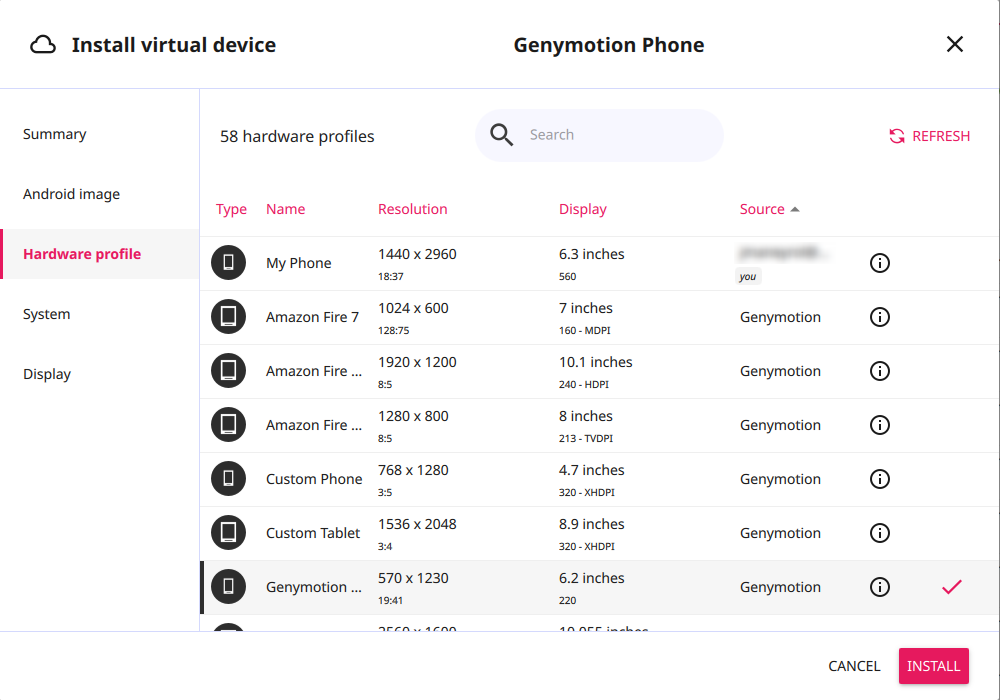Go to the Display section in sidebar

click(x=47, y=374)
